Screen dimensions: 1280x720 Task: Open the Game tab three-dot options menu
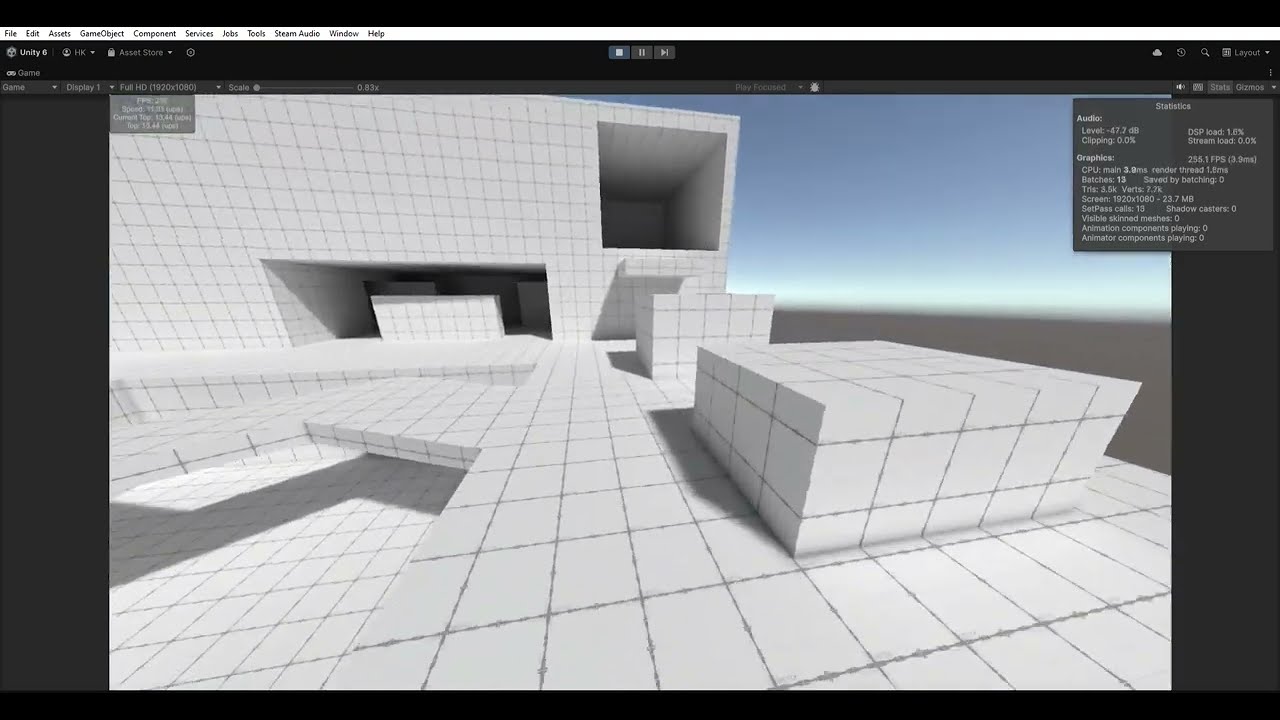[x=1273, y=73]
